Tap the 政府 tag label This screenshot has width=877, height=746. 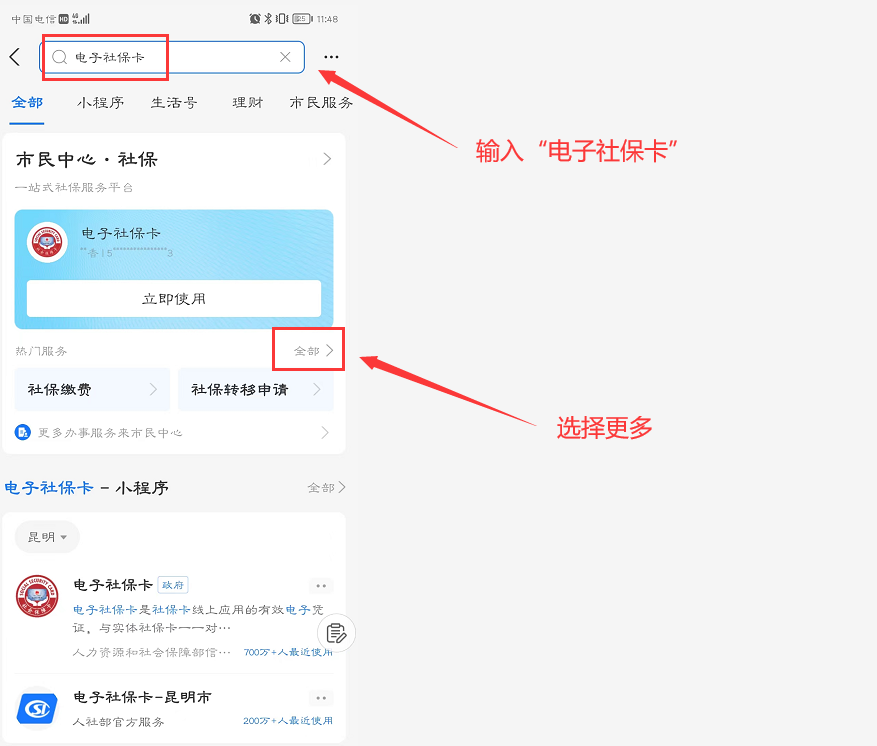click(x=173, y=585)
